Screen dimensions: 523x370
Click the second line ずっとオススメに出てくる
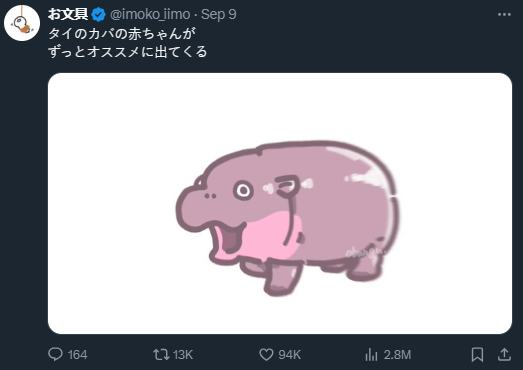(x=128, y=52)
